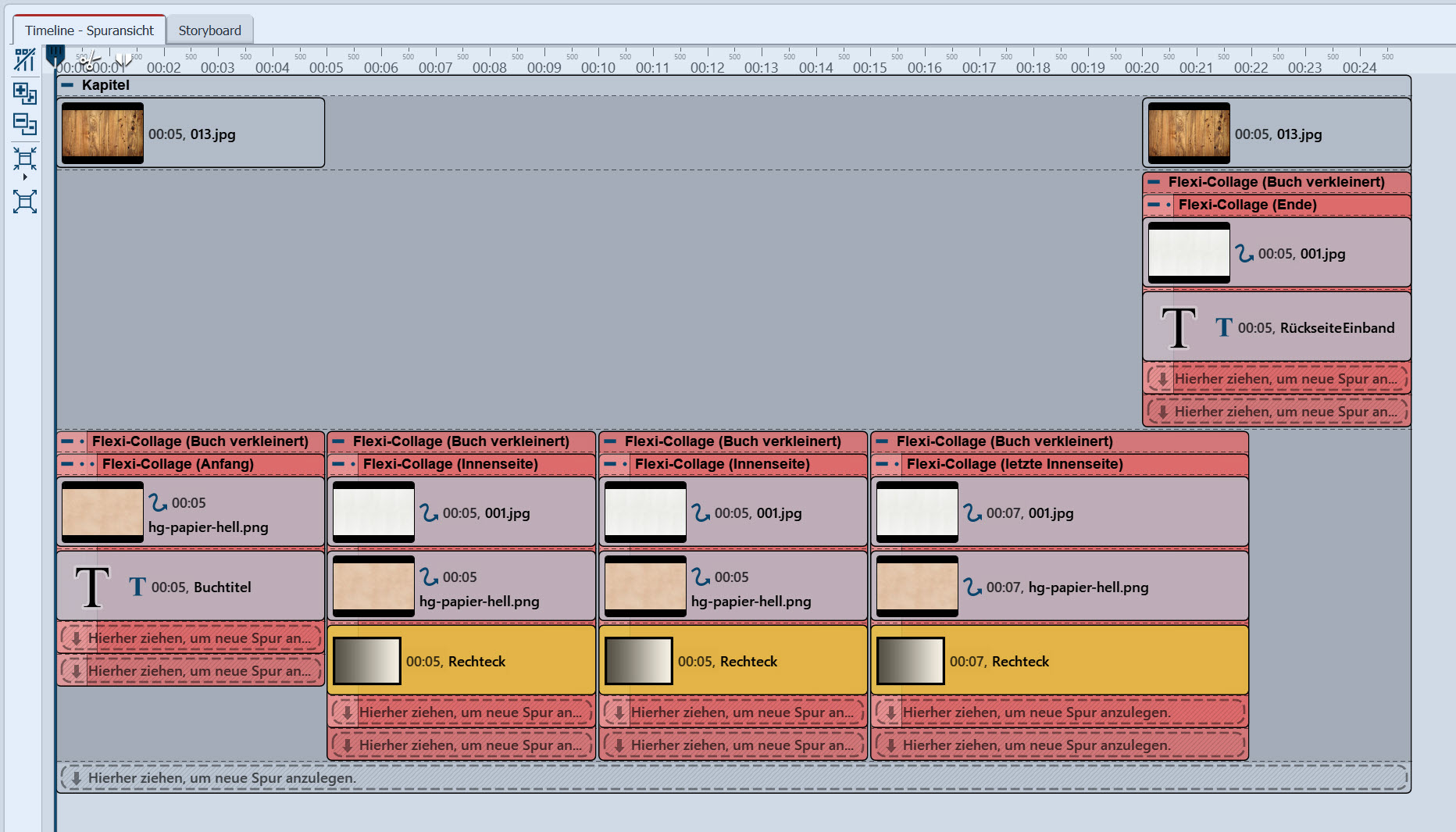Click the upper drop zone below Buchtitel
Viewport: 1456px width, 832px height.
[x=191, y=638]
